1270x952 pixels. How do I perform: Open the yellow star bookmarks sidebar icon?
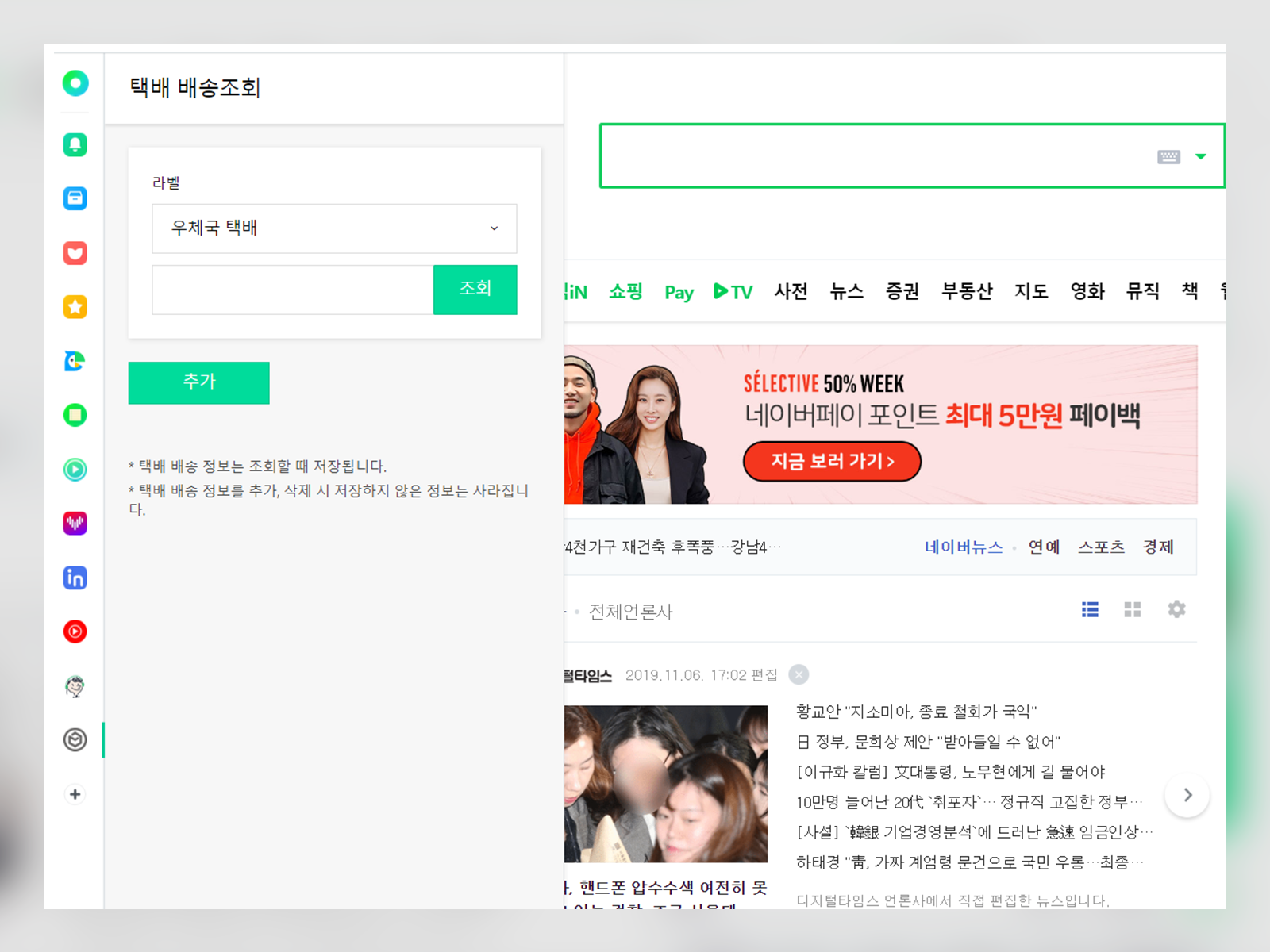tap(75, 307)
